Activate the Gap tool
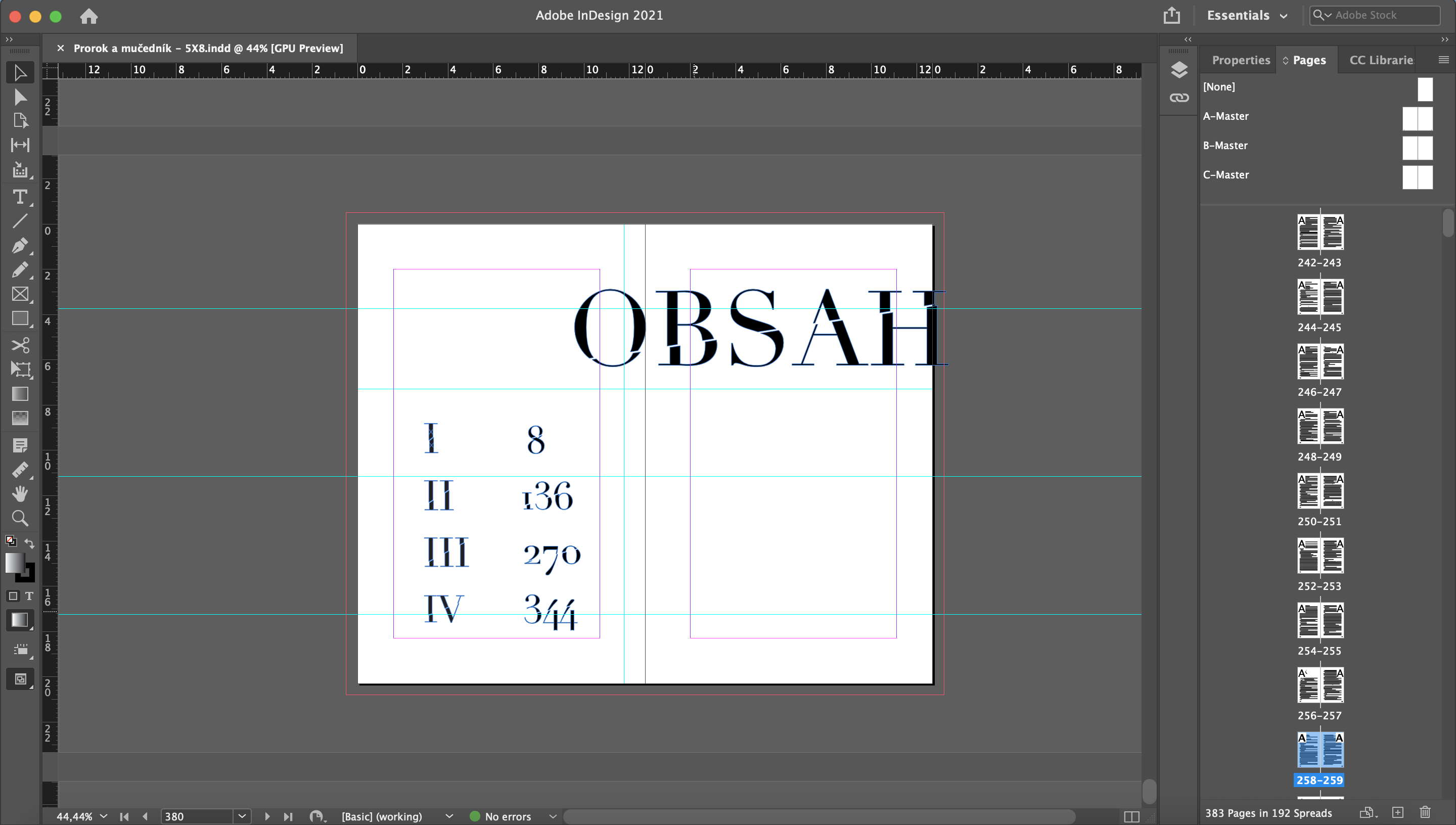Screen dimensions: 1456x825 click(x=20, y=145)
